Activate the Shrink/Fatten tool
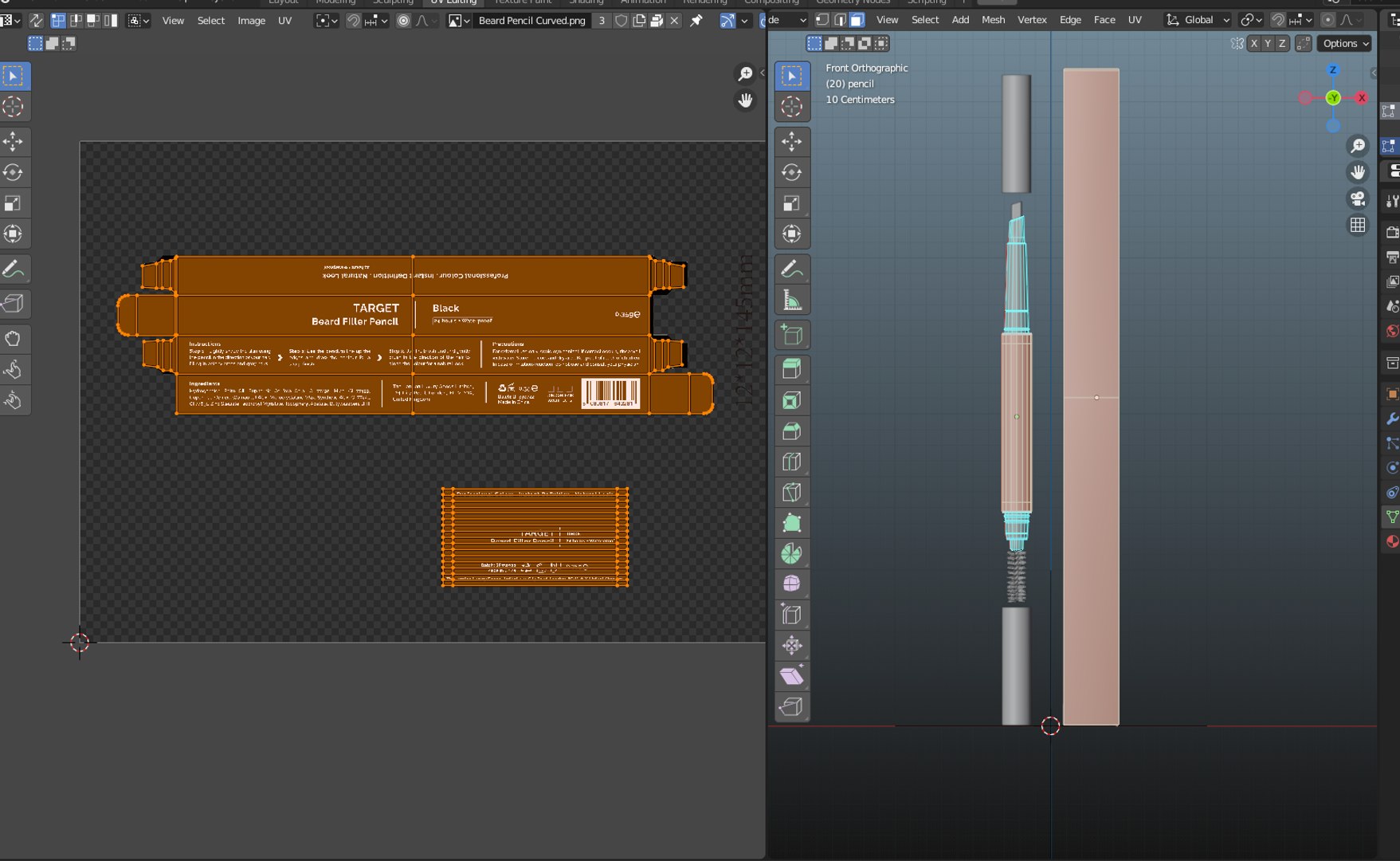 (x=792, y=646)
